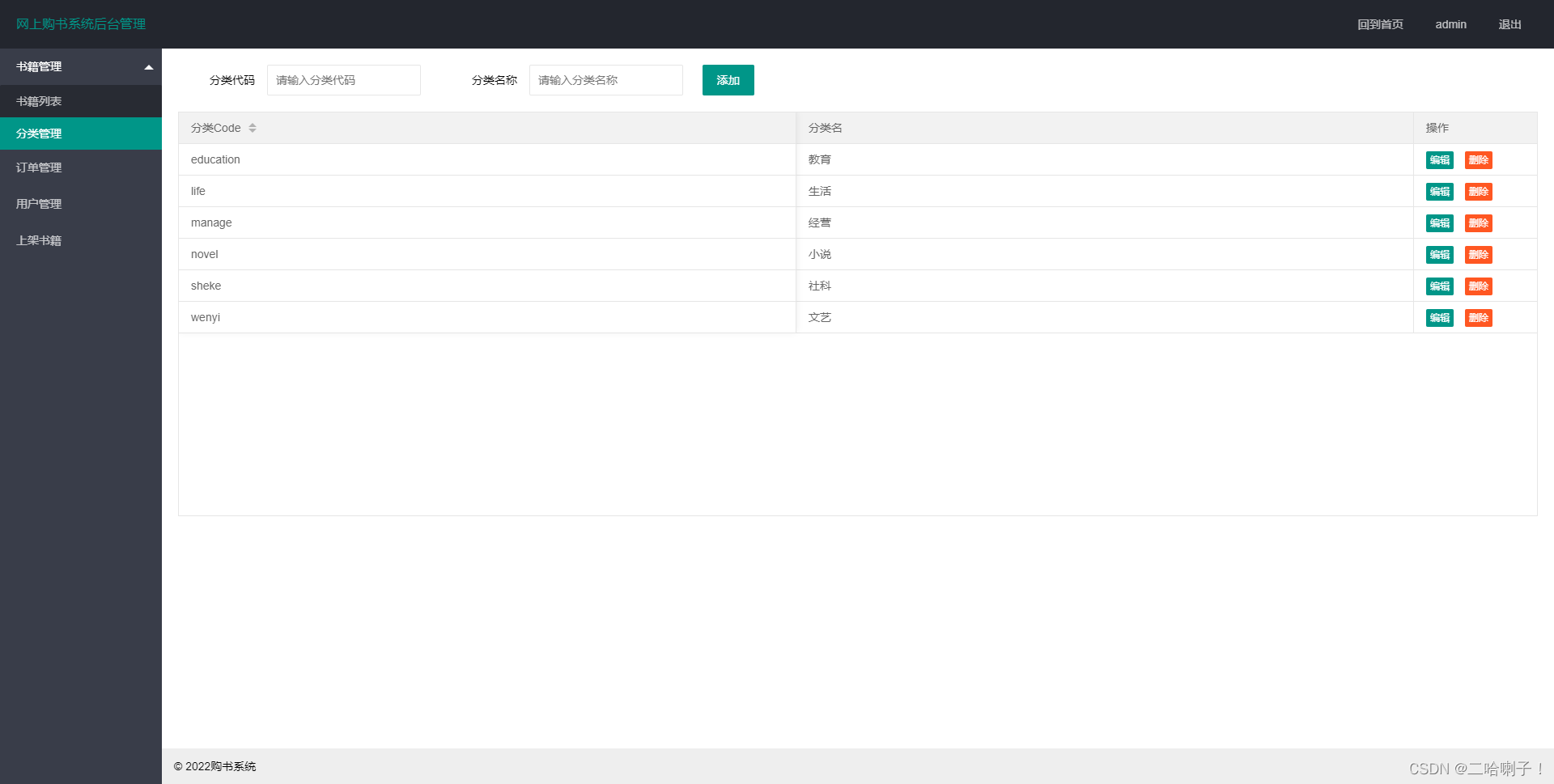Click 回到首页 in top bar
The image size is (1554, 784).
coord(1380,24)
